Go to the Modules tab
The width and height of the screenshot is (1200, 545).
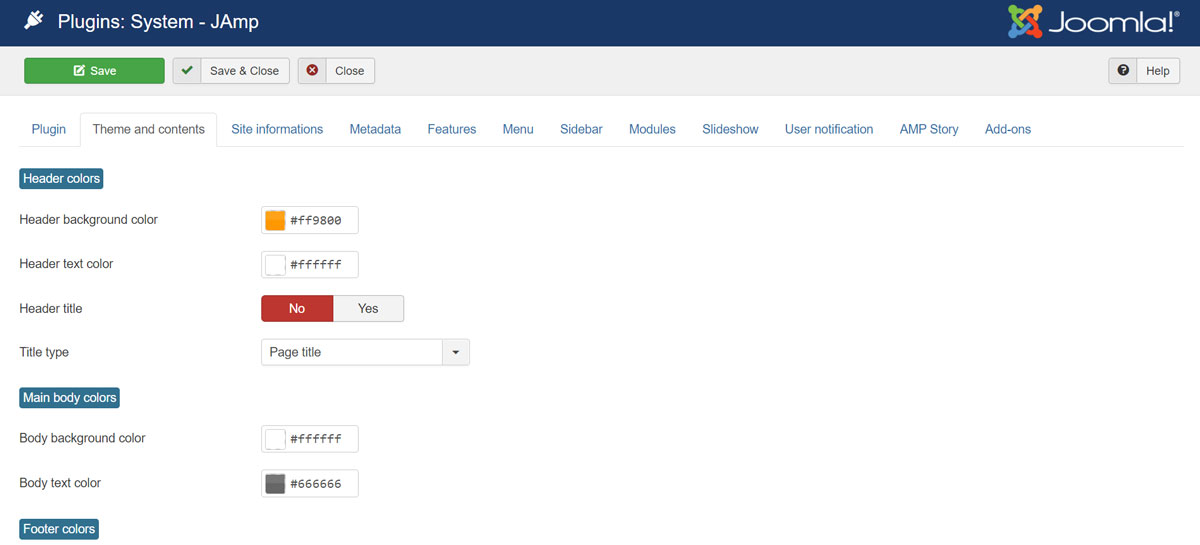[652, 129]
